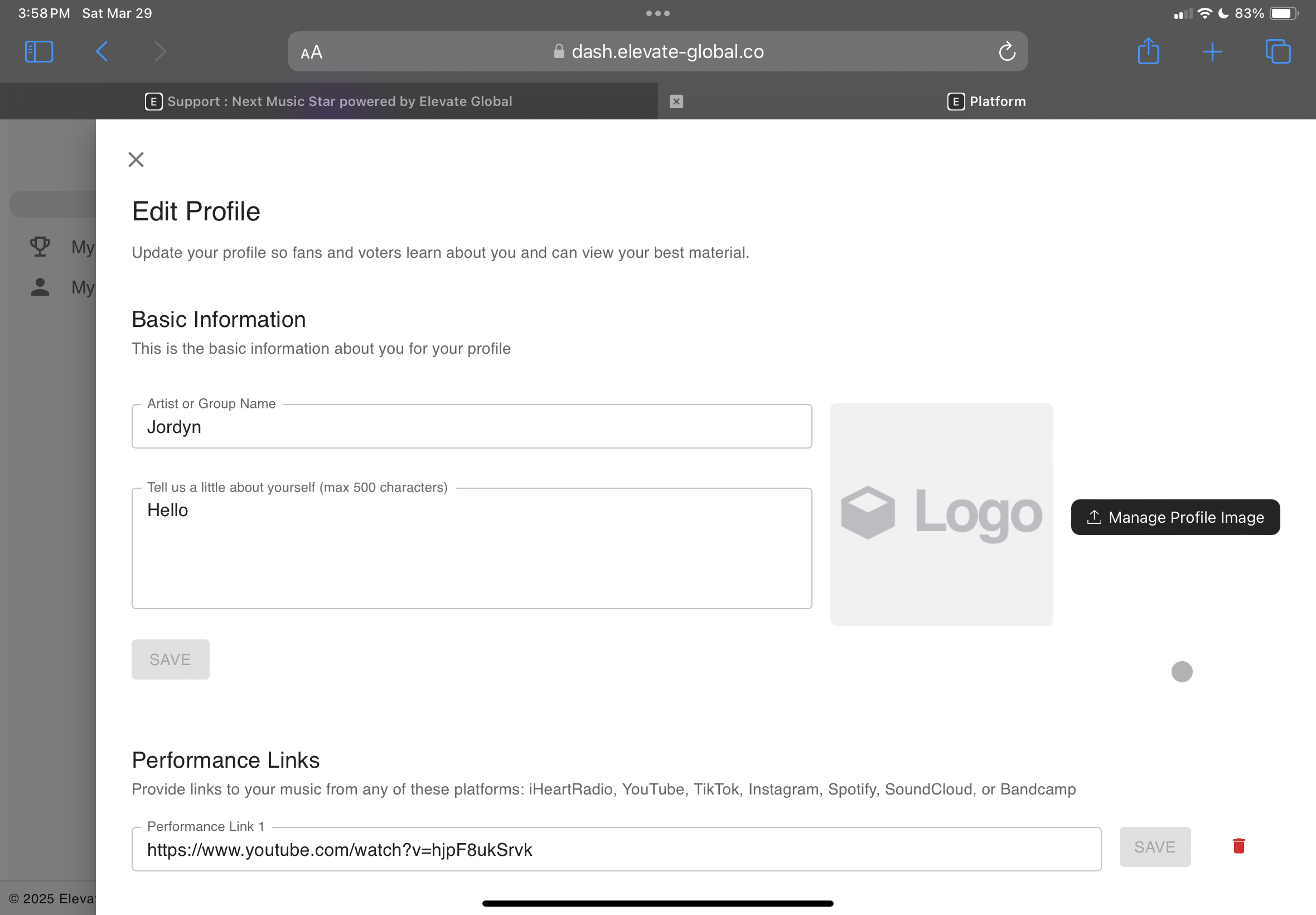Focus the Tell us about yourself text area
This screenshot has width=1316, height=915.
pos(471,548)
